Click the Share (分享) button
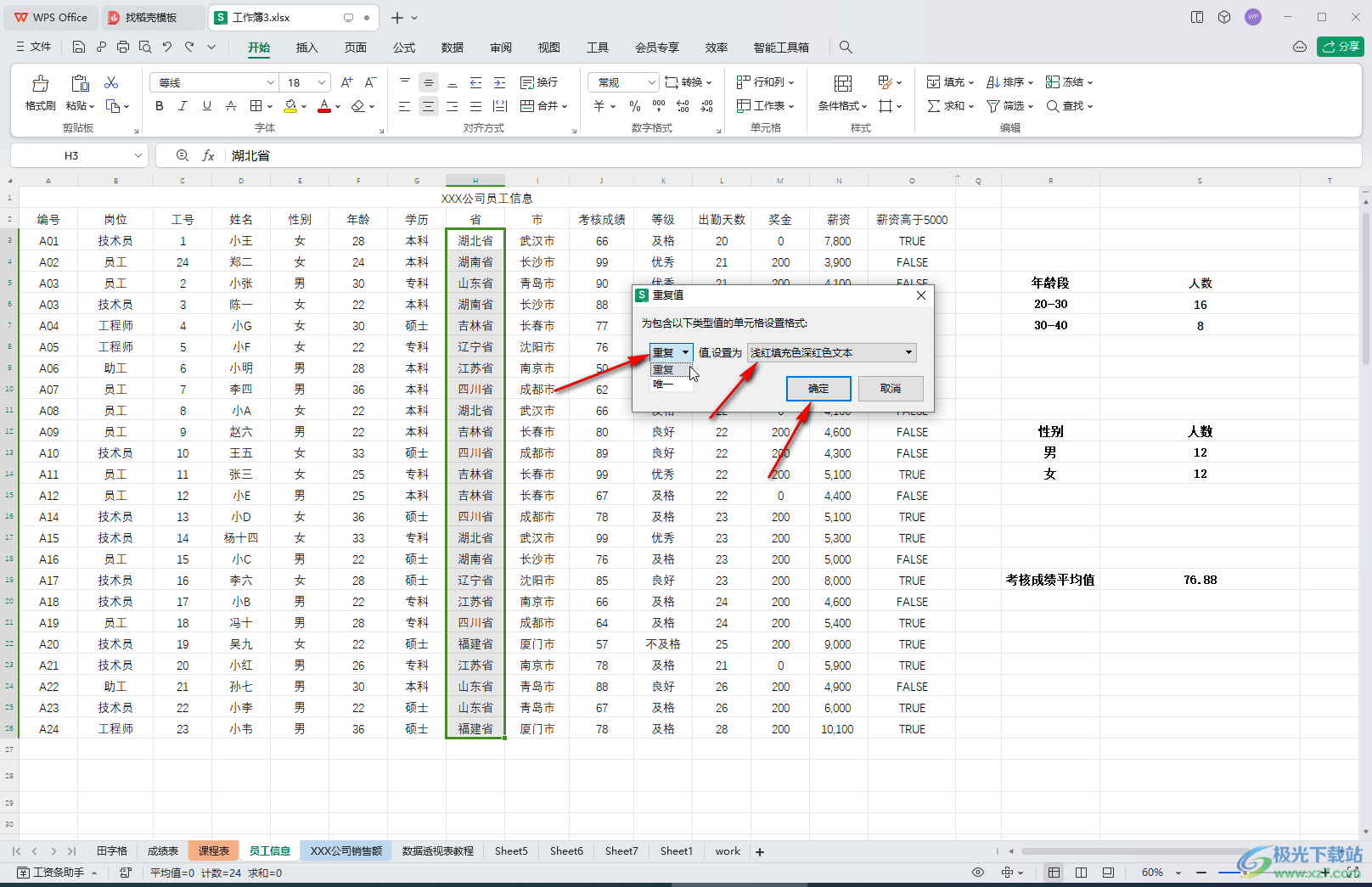Screen dimensions: 1372x887 [x=1340, y=47]
